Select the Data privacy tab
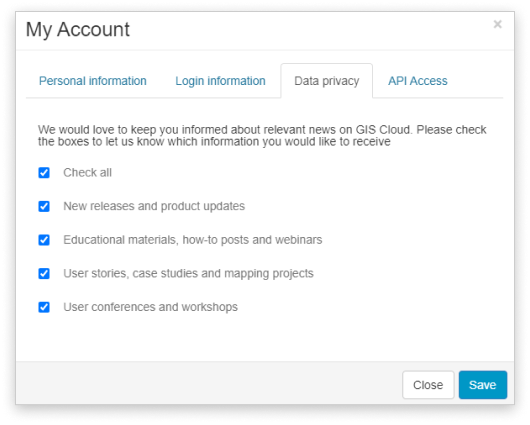The image size is (530, 425). coord(327,81)
